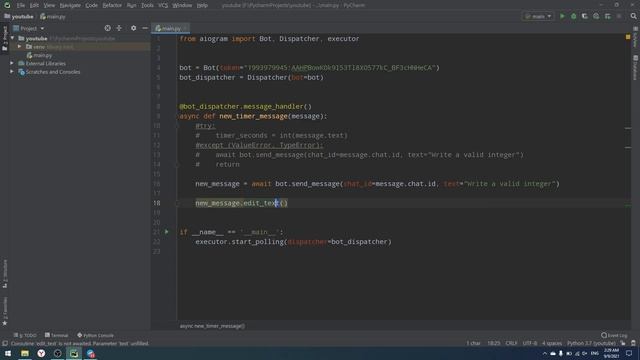
Task: Change CRLF line separator
Action: 511,343
